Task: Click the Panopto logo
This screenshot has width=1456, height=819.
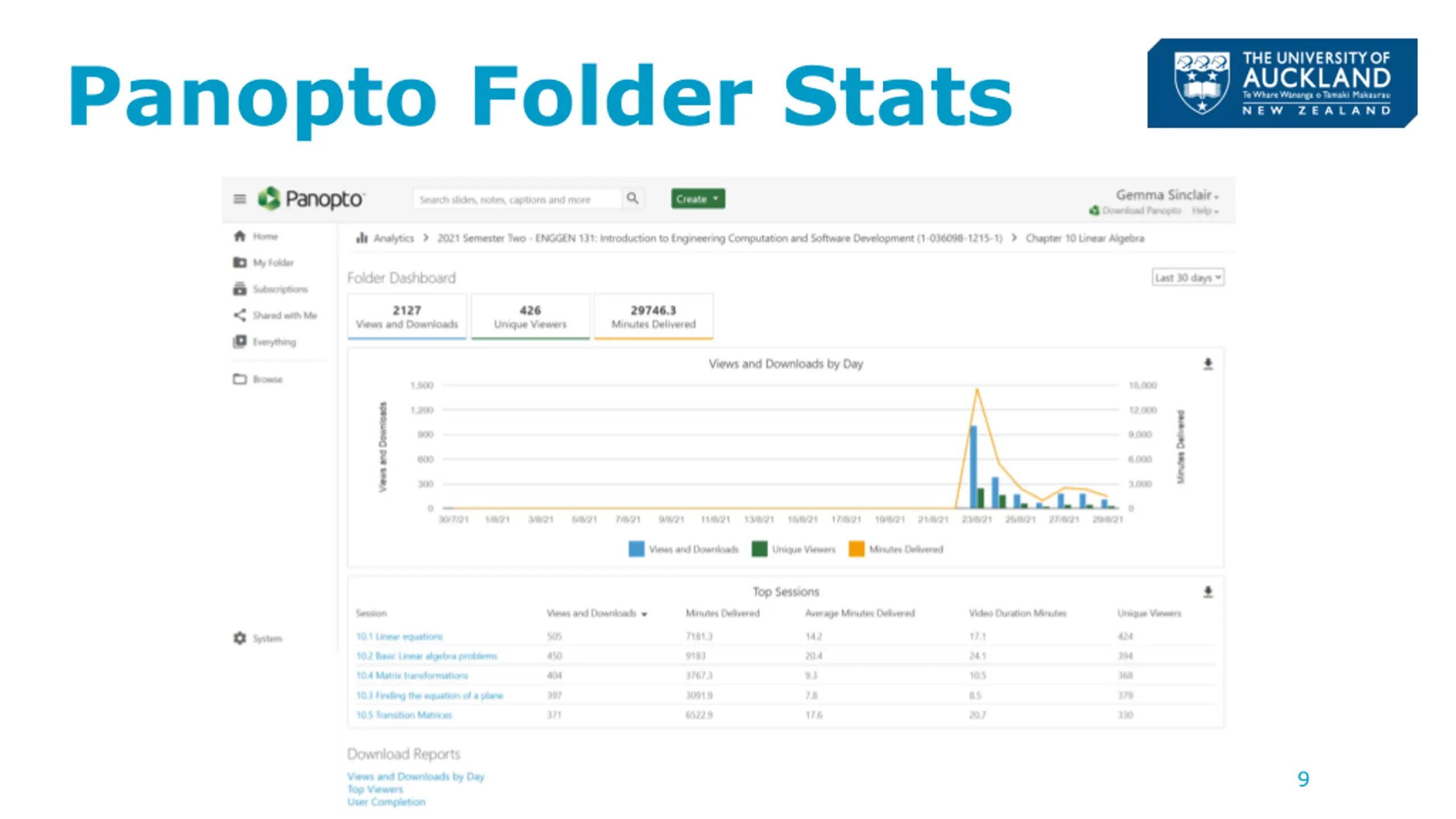Action: point(311,198)
